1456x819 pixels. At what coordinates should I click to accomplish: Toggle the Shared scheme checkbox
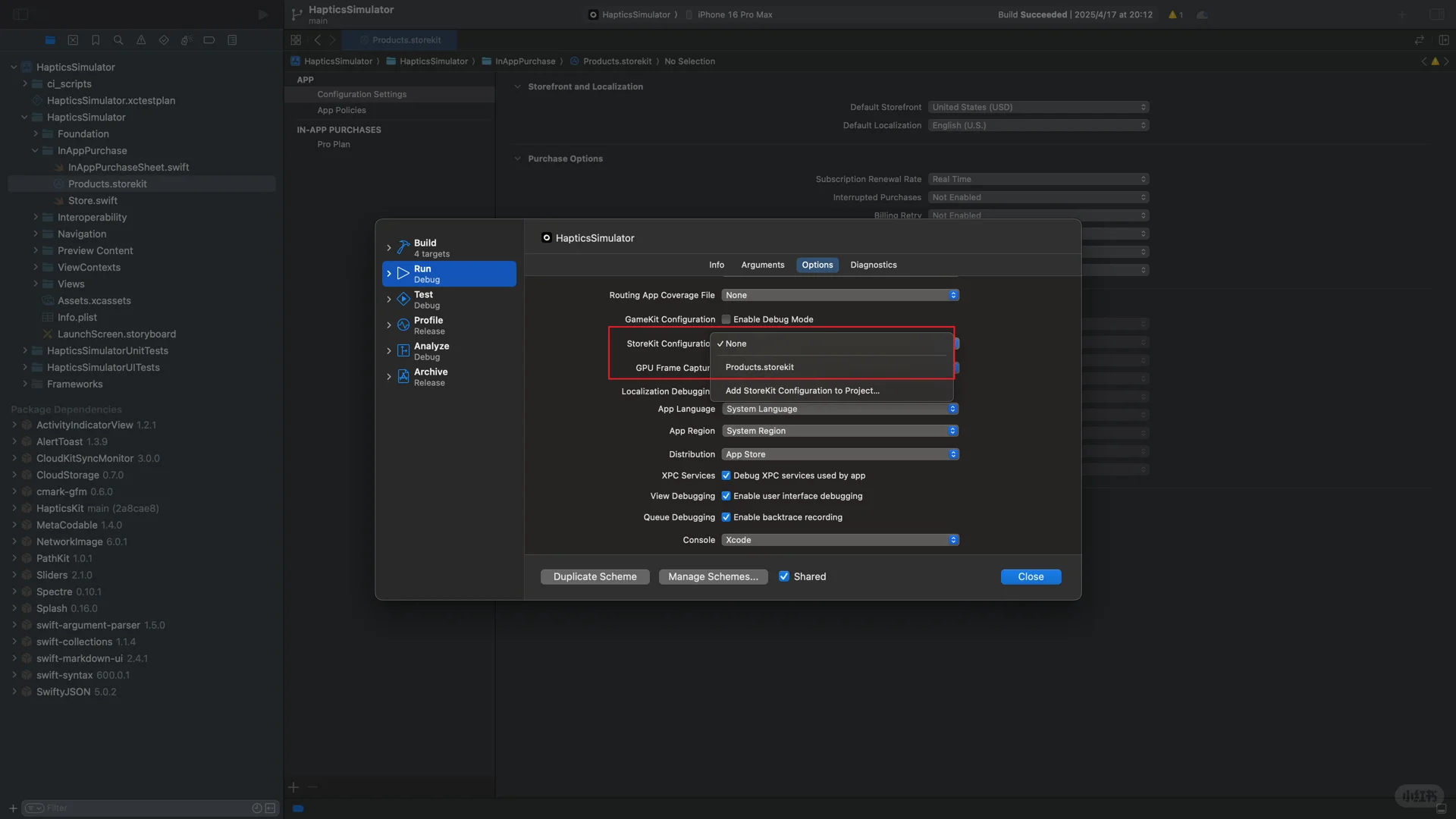click(x=784, y=576)
